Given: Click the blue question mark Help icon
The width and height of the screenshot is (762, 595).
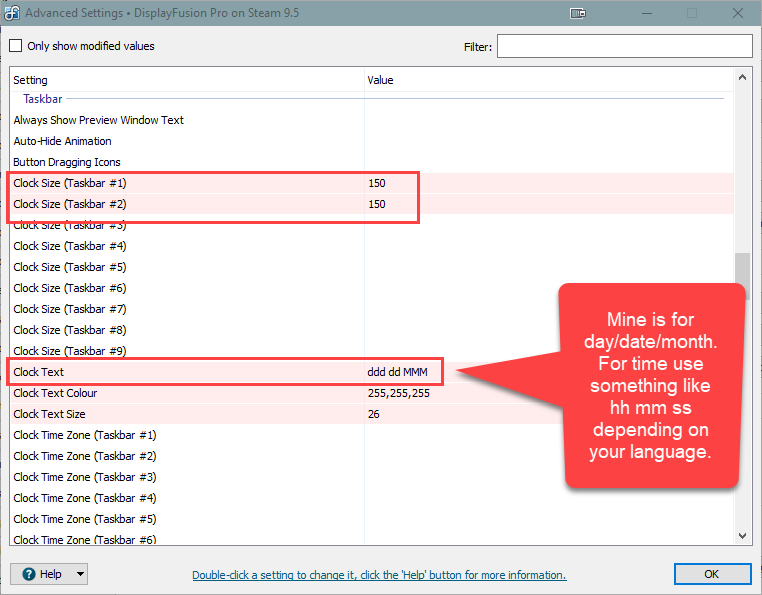Looking at the screenshot, I should pyautogui.click(x=28, y=574).
